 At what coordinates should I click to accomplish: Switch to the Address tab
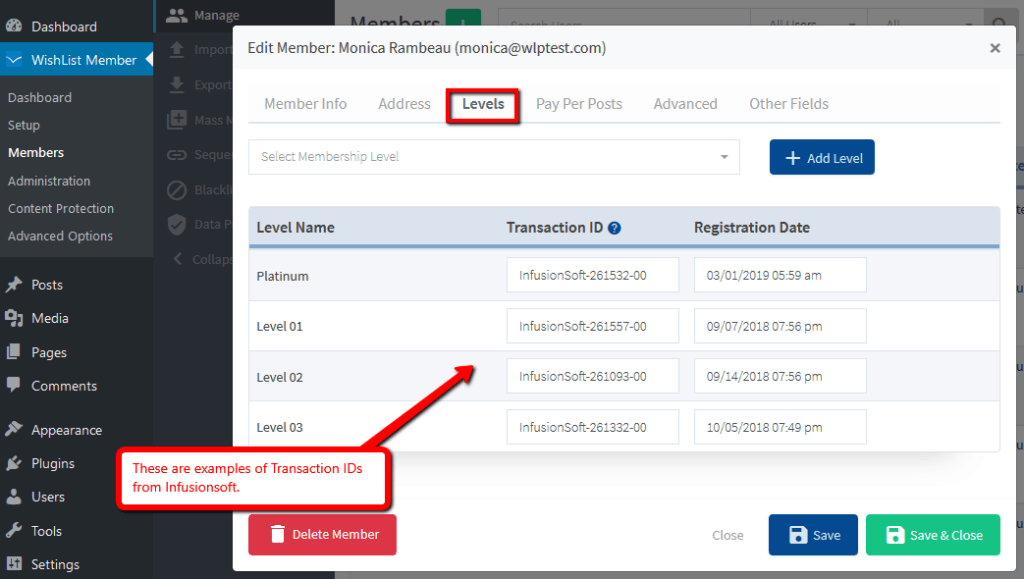coord(404,104)
